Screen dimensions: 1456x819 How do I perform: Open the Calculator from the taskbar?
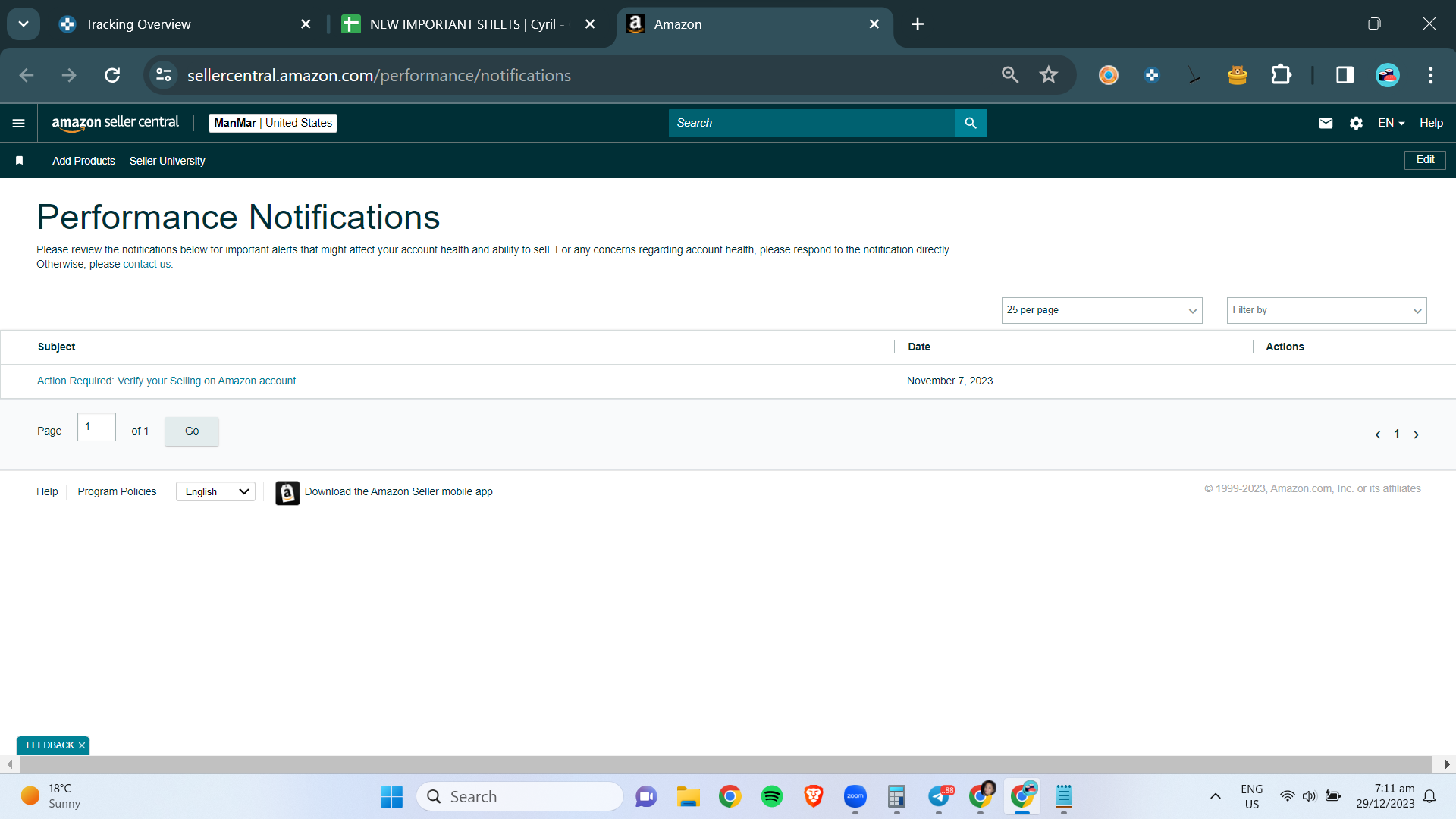pos(897,796)
